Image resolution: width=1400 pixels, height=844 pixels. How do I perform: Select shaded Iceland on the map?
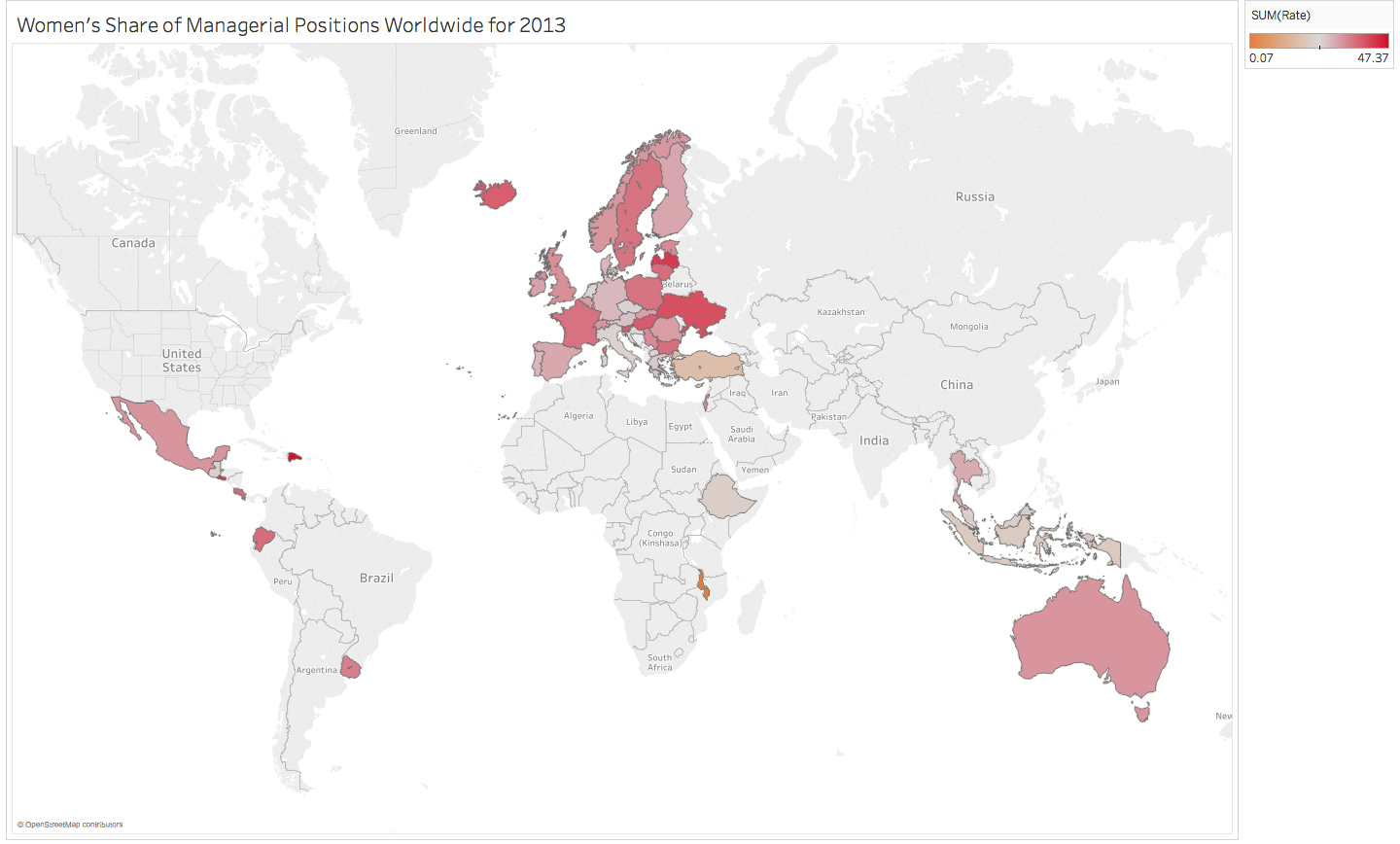tap(496, 193)
